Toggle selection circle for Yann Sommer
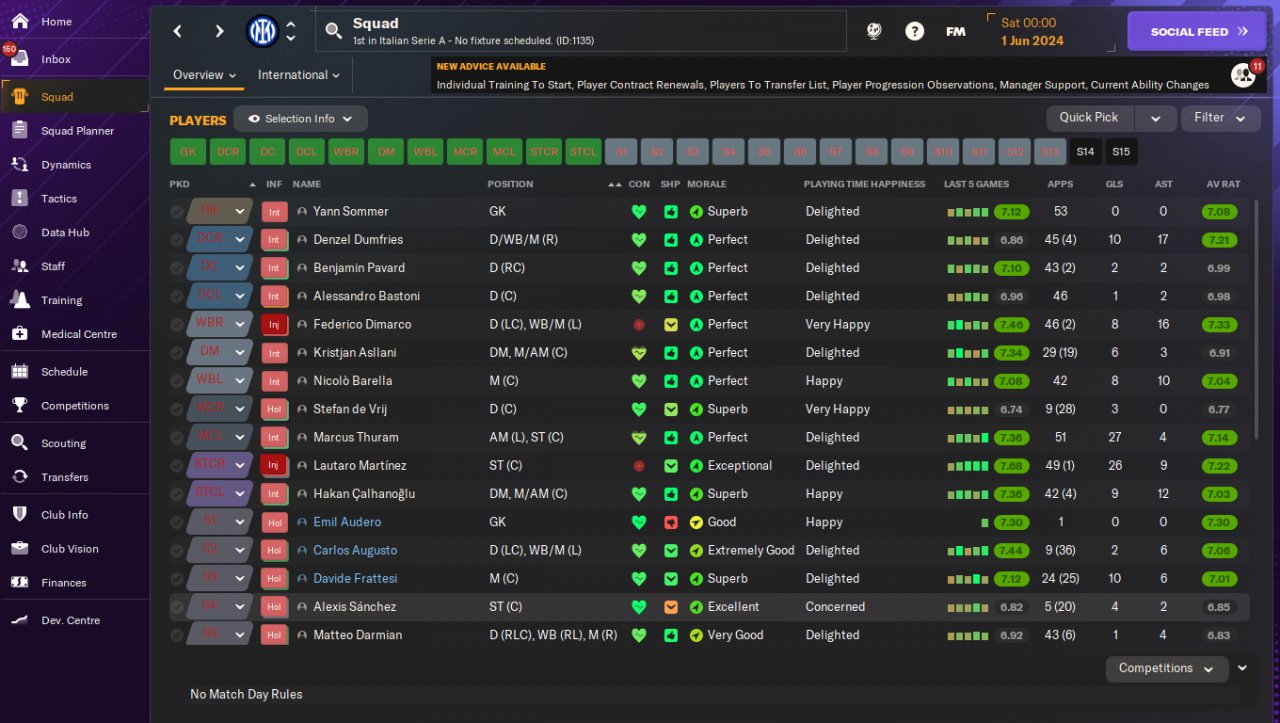The image size is (1280, 723). (177, 212)
